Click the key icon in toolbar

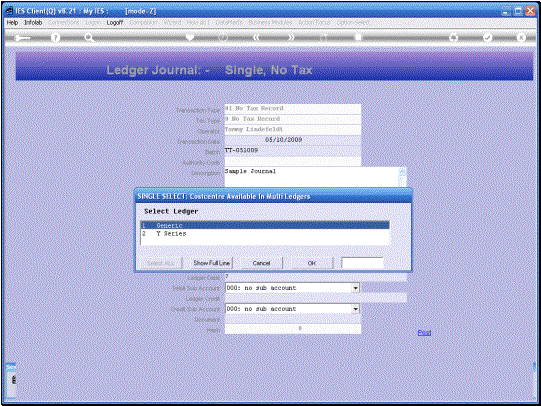[x=22, y=38]
